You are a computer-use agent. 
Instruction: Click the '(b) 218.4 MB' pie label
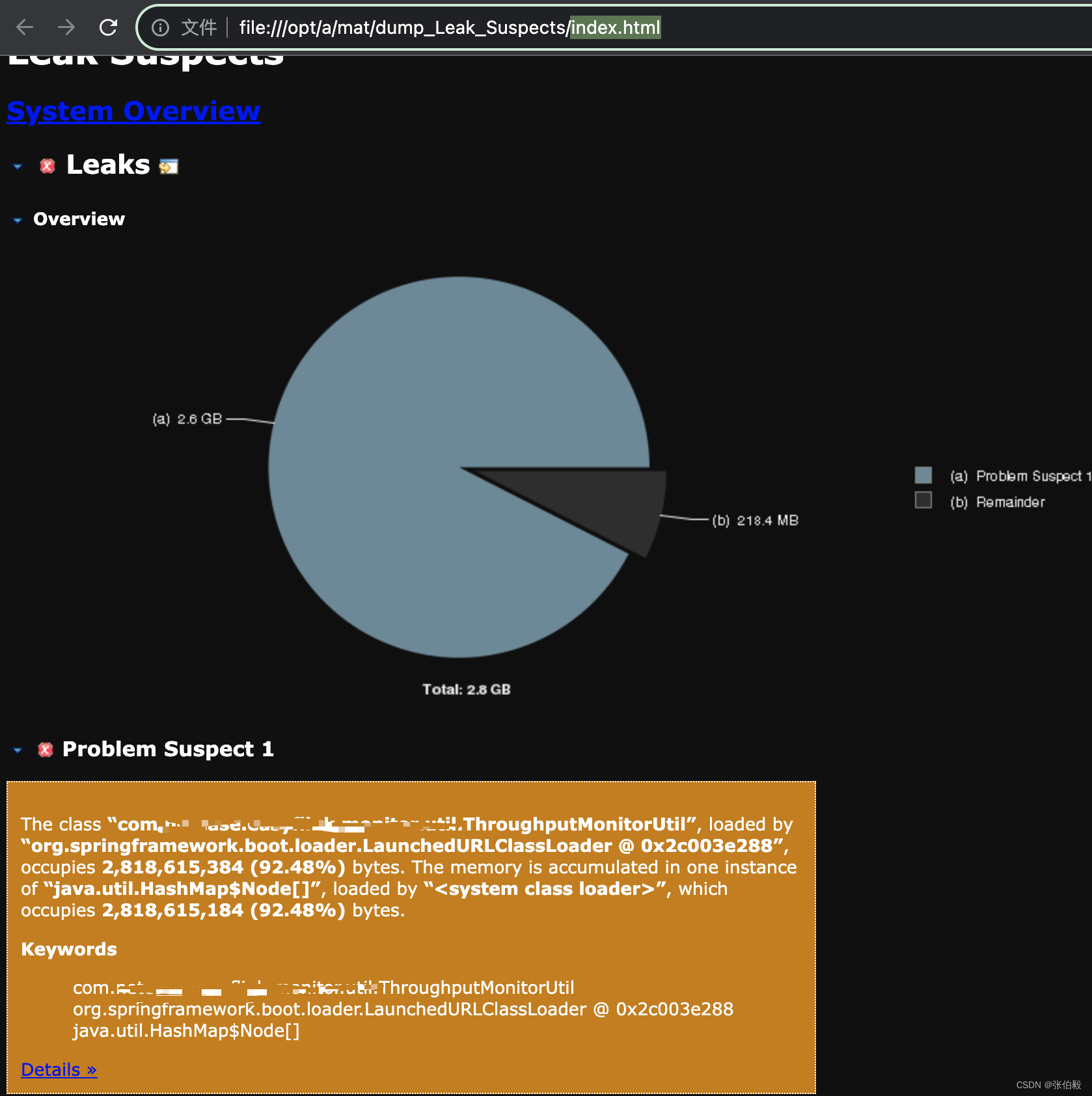pyautogui.click(x=755, y=521)
